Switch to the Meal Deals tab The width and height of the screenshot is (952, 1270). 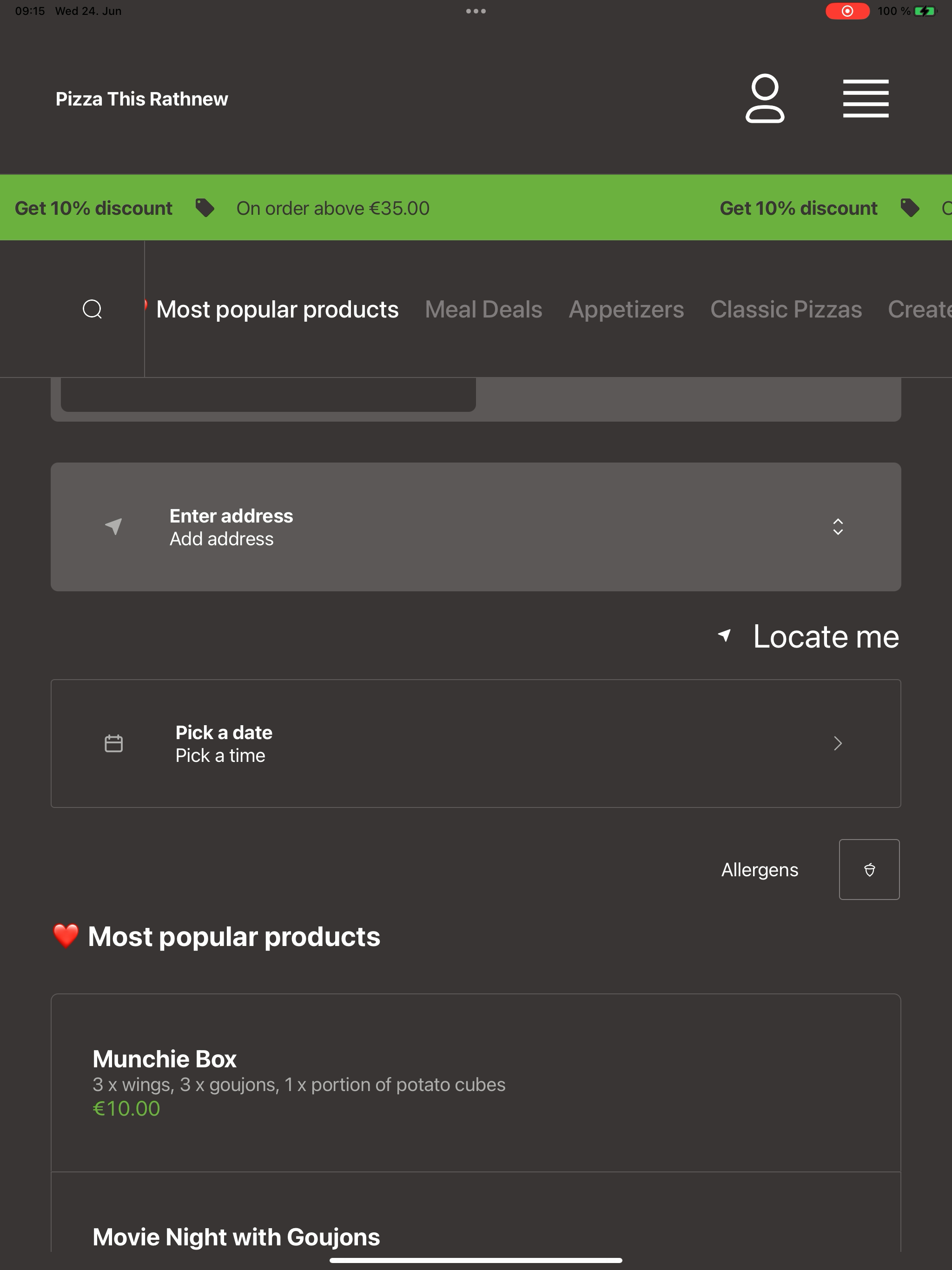pyautogui.click(x=483, y=309)
